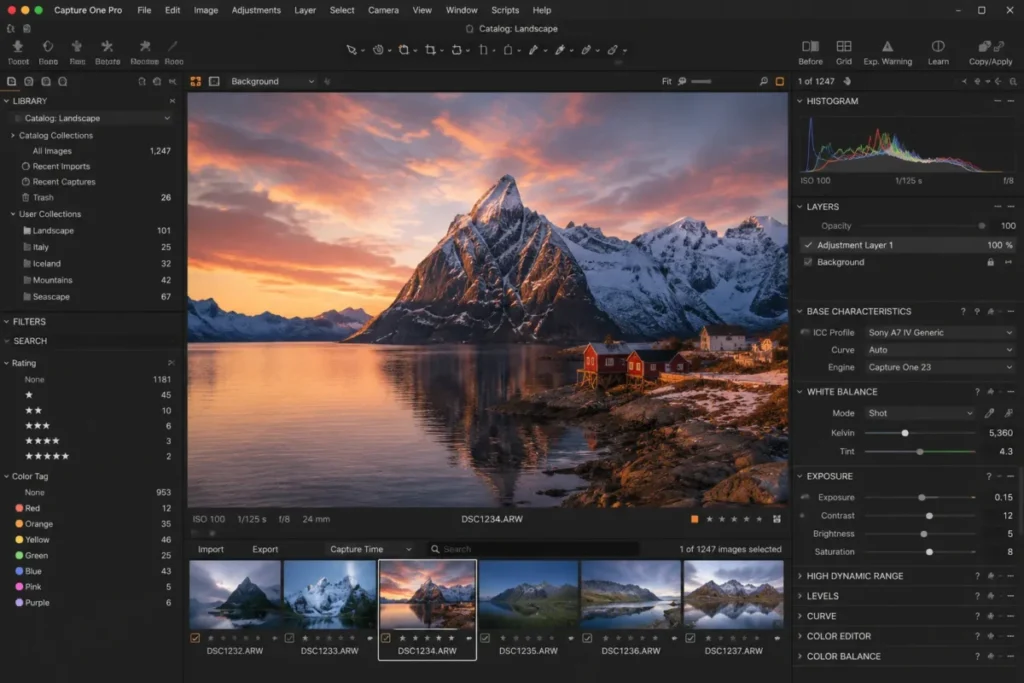Open the Adjustments menu
This screenshot has width=1024, height=683.
point(256,10)
